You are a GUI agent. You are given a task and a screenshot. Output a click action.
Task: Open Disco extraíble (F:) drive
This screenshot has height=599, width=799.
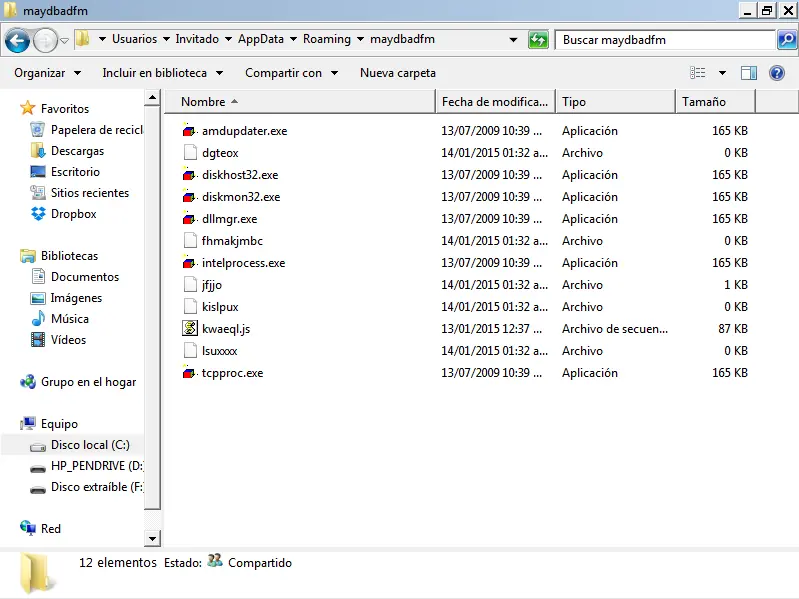click(x=97, y=486)
